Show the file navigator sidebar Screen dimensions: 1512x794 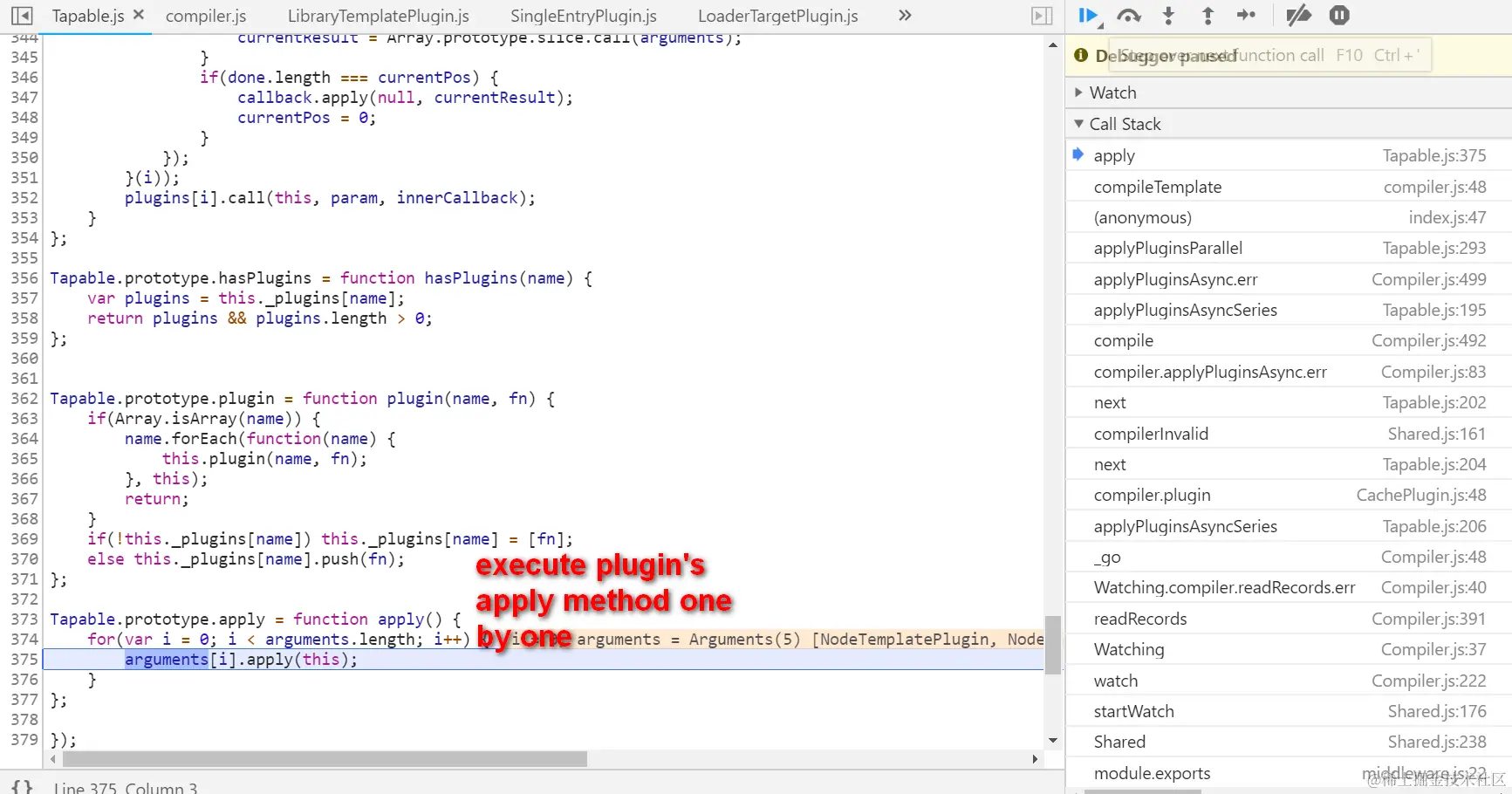point(23,16)
